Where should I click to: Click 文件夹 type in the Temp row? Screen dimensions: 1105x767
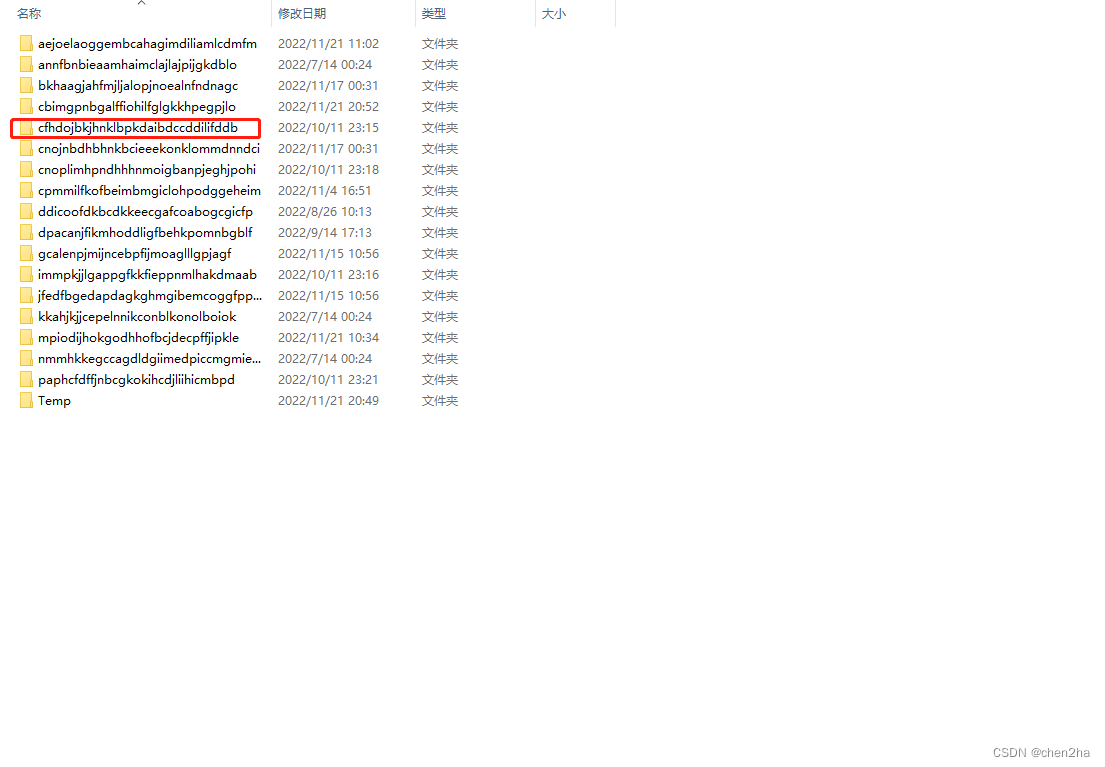(x=440, y=401)
